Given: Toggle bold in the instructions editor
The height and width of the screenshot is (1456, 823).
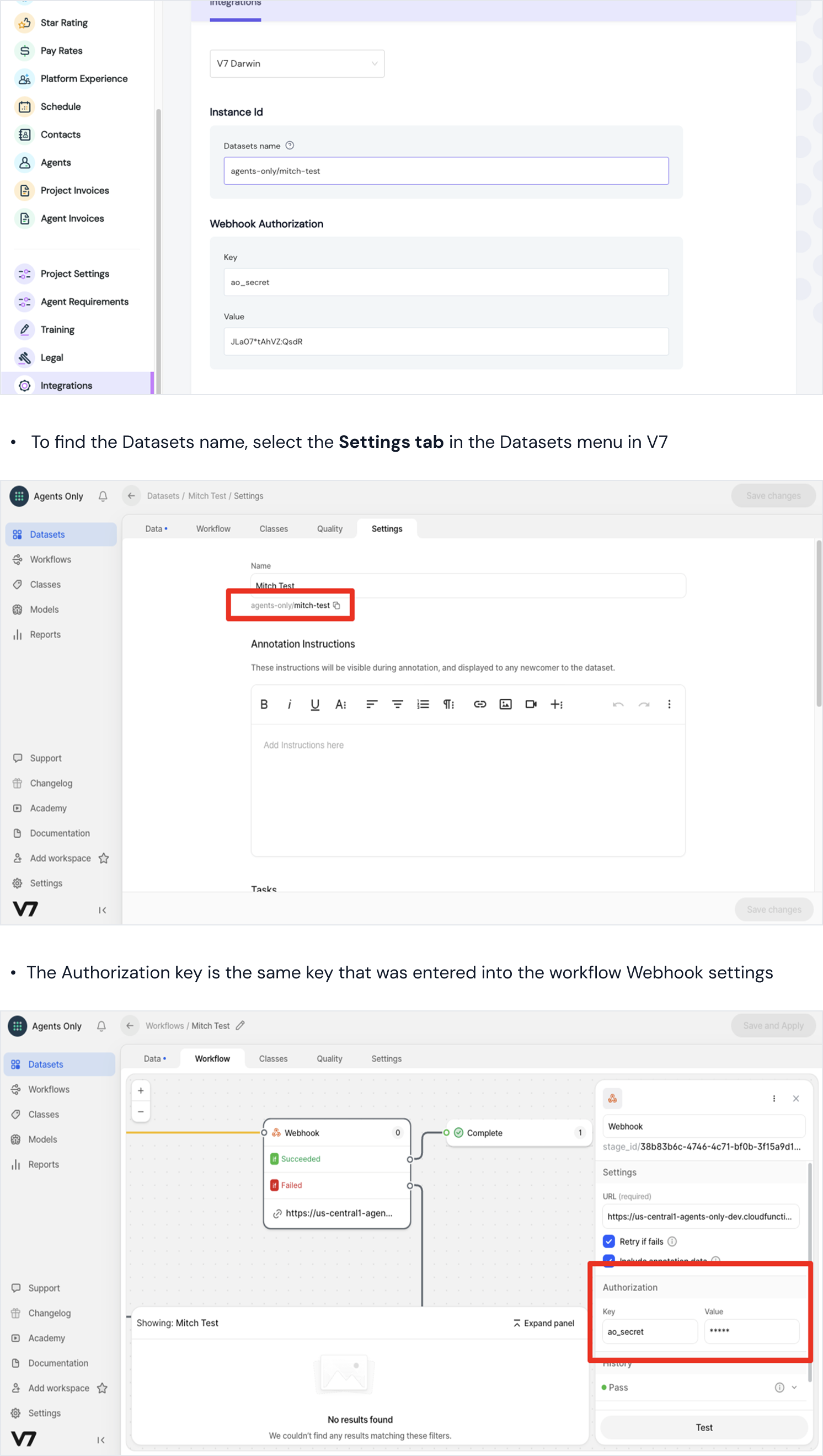Looking at the screenshot, I should click(264, 704).
